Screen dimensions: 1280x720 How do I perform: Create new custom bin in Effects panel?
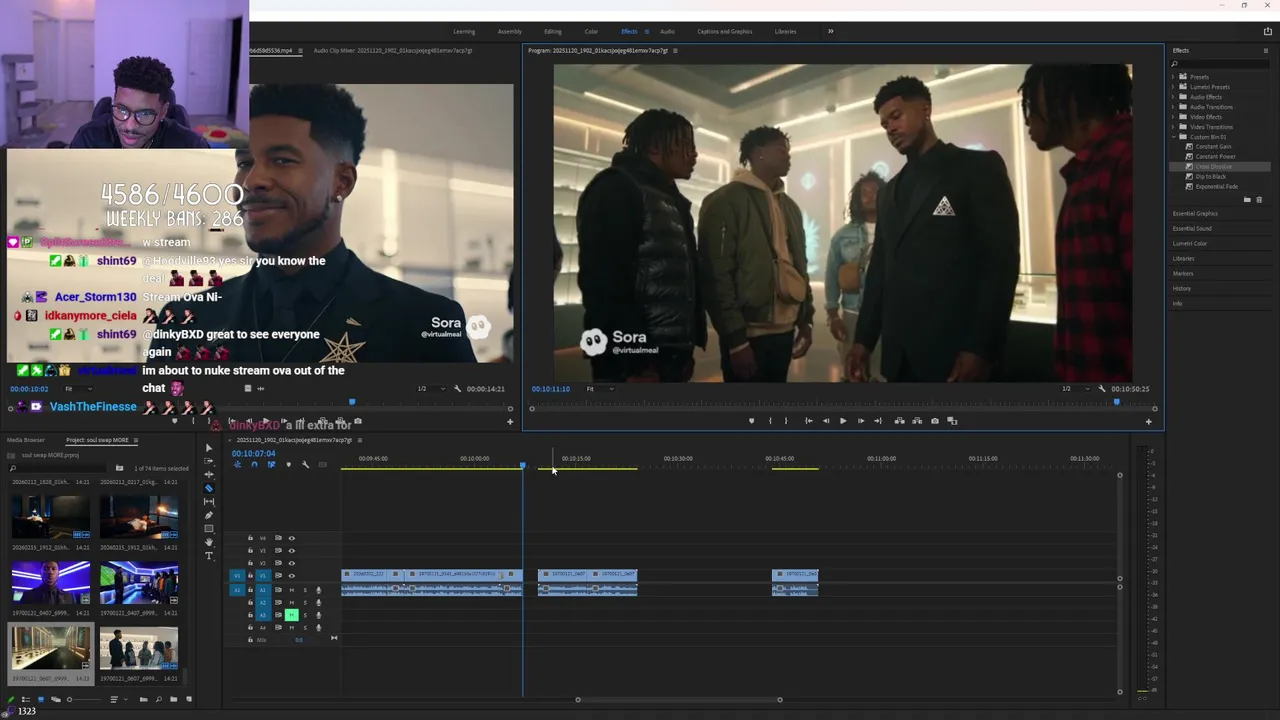(x=1247, y=200)
